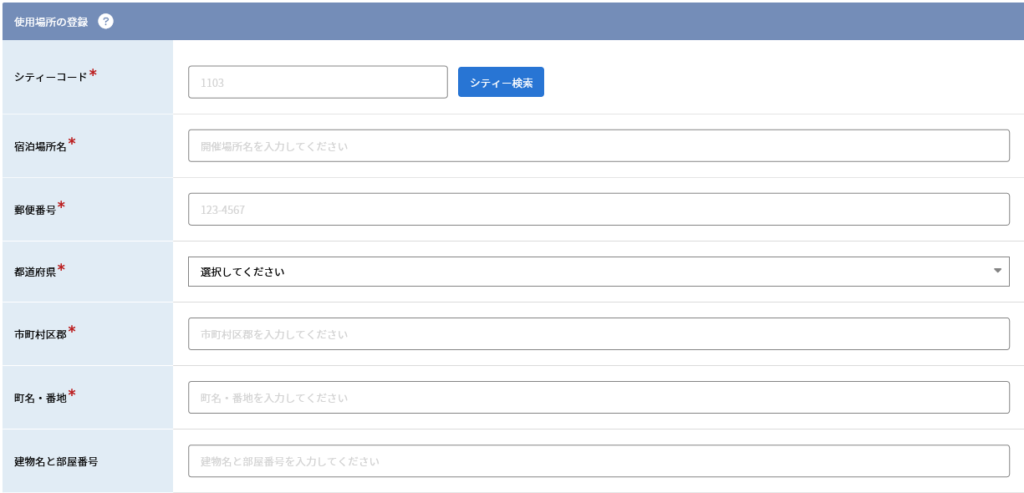The width and height of the screenshot is (1024, 493).
Task: Click the red asterisk beside シティーコード
Action: tap(93, 73)
